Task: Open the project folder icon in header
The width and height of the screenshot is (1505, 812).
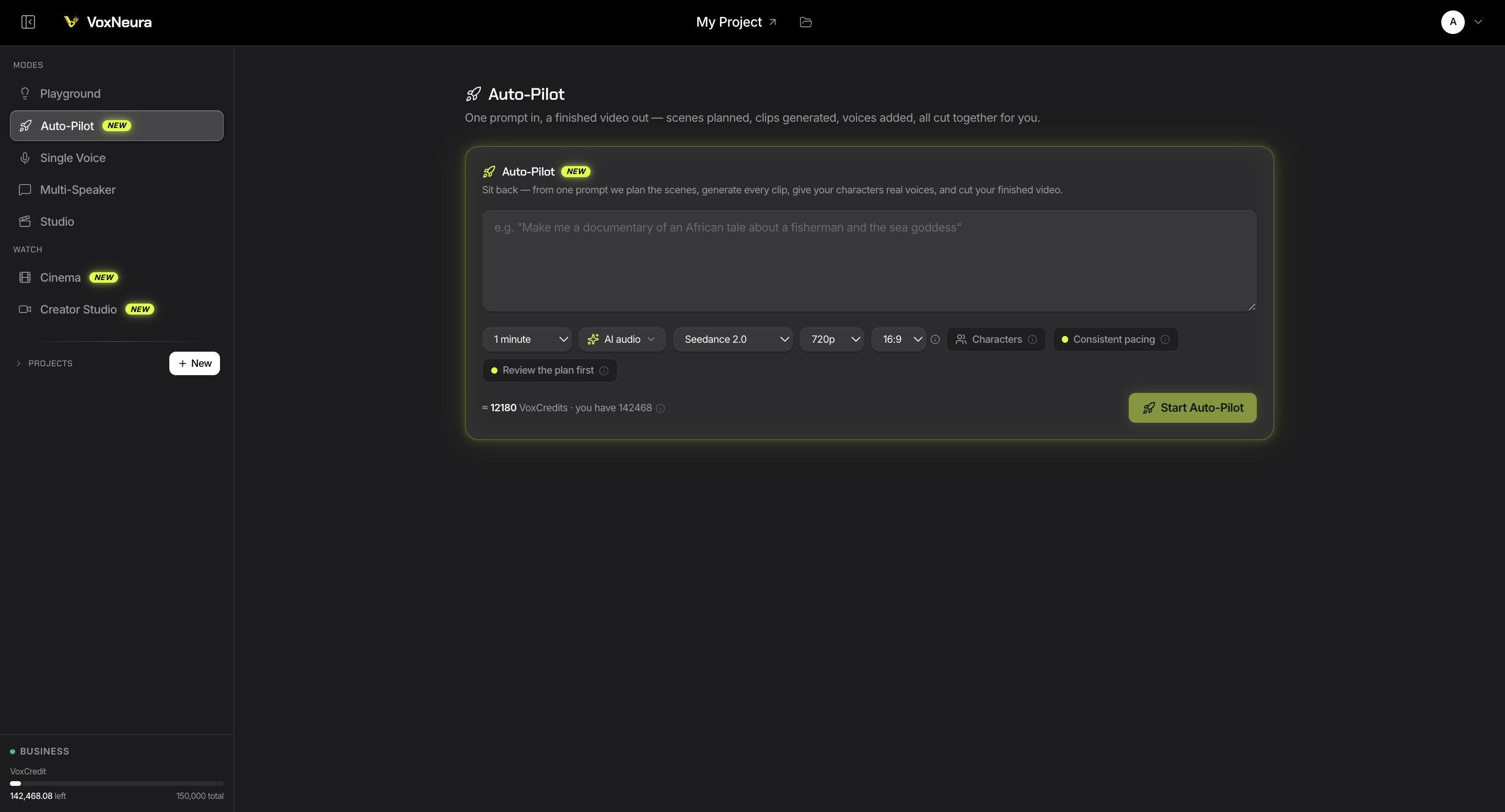Action: point(806,22)
